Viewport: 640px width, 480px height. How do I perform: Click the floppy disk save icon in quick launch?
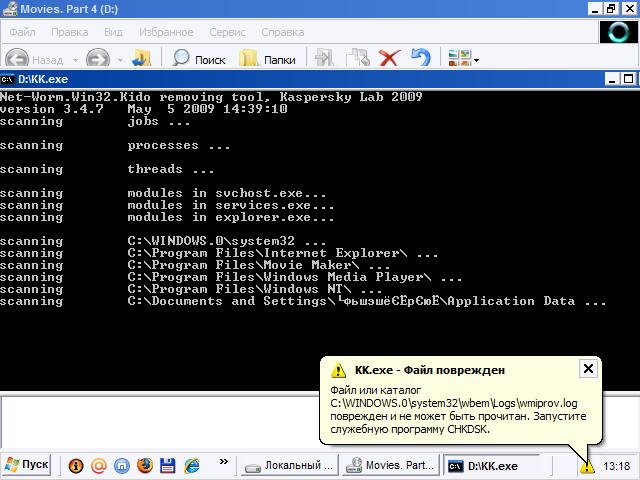[168, 466]
